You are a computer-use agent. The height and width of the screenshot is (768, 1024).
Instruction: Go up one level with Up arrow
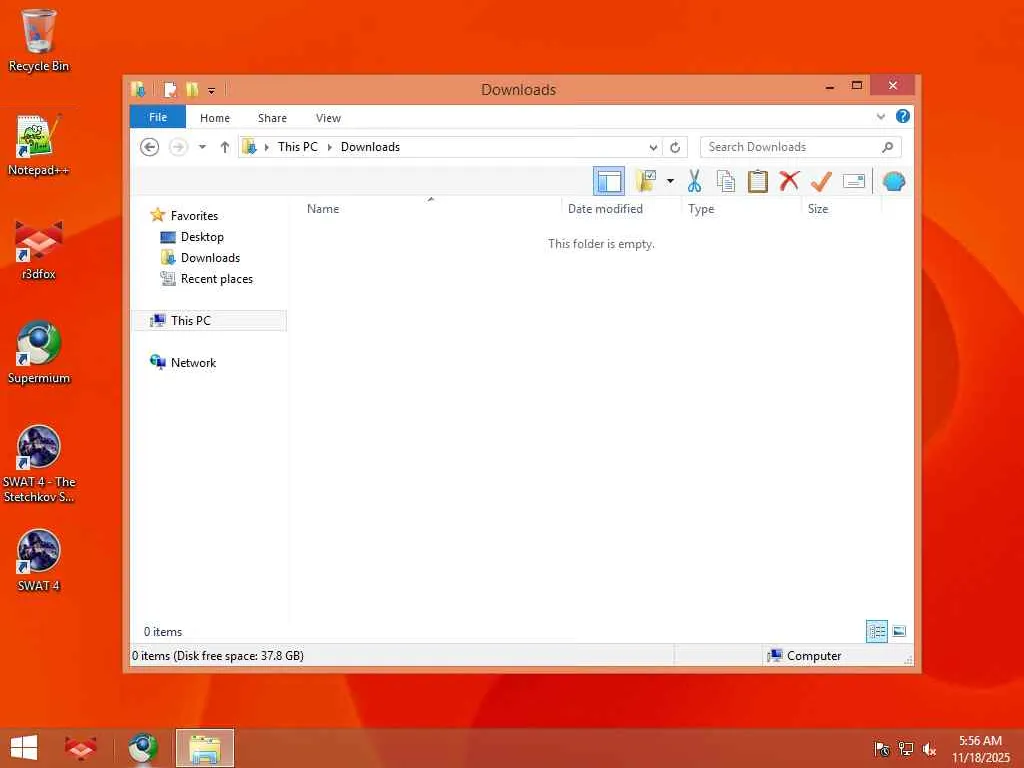(x=225, y=147)
